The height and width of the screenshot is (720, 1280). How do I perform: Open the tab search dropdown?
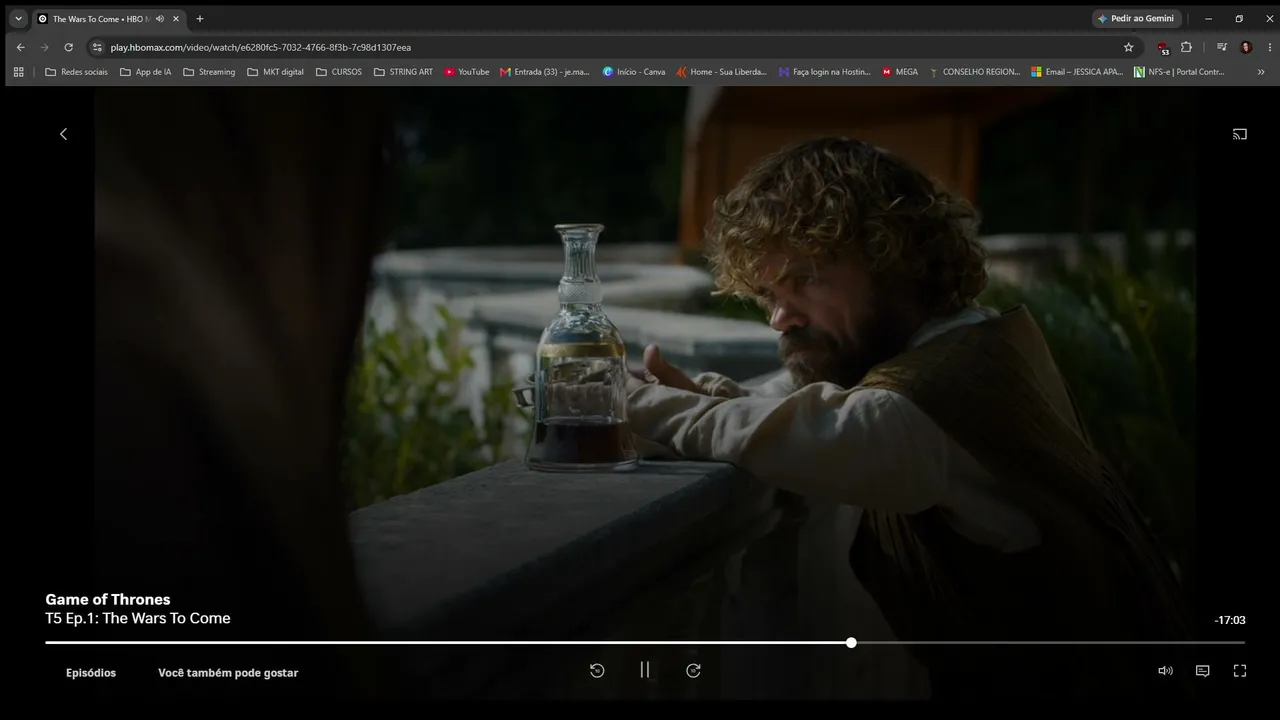pyautogui.click(x=18, y=18)
